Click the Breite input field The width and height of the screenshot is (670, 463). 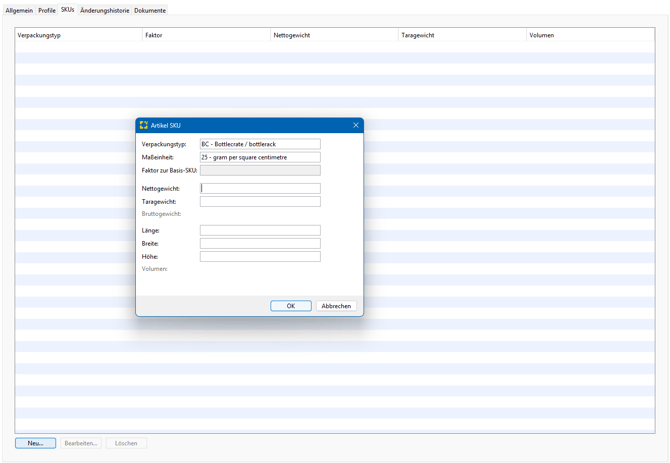coord(260,243)
